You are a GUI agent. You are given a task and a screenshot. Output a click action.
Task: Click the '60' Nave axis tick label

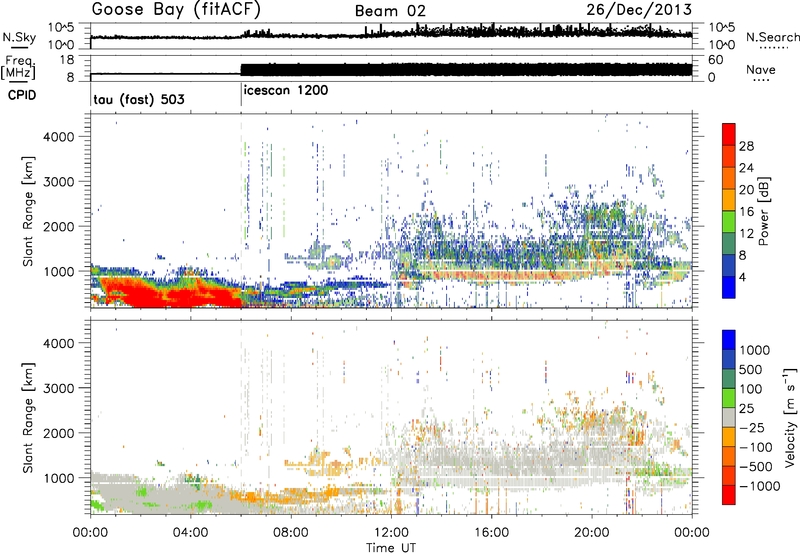click(x=715, y=60)
